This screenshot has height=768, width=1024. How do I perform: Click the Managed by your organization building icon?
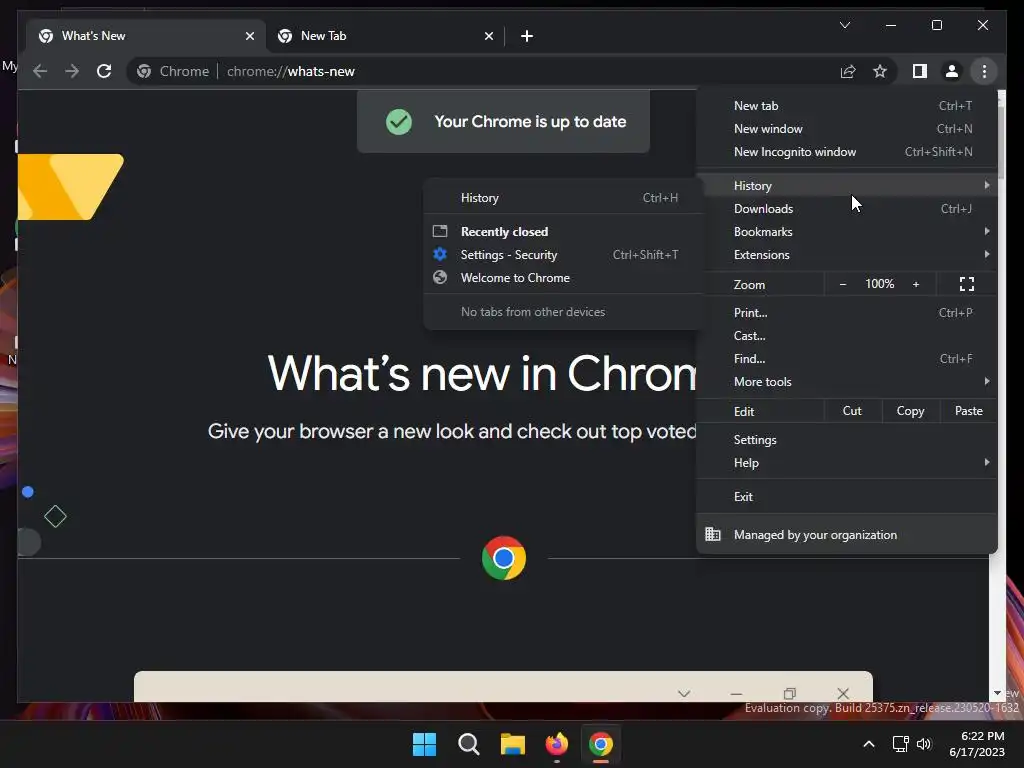click(712, 534)
